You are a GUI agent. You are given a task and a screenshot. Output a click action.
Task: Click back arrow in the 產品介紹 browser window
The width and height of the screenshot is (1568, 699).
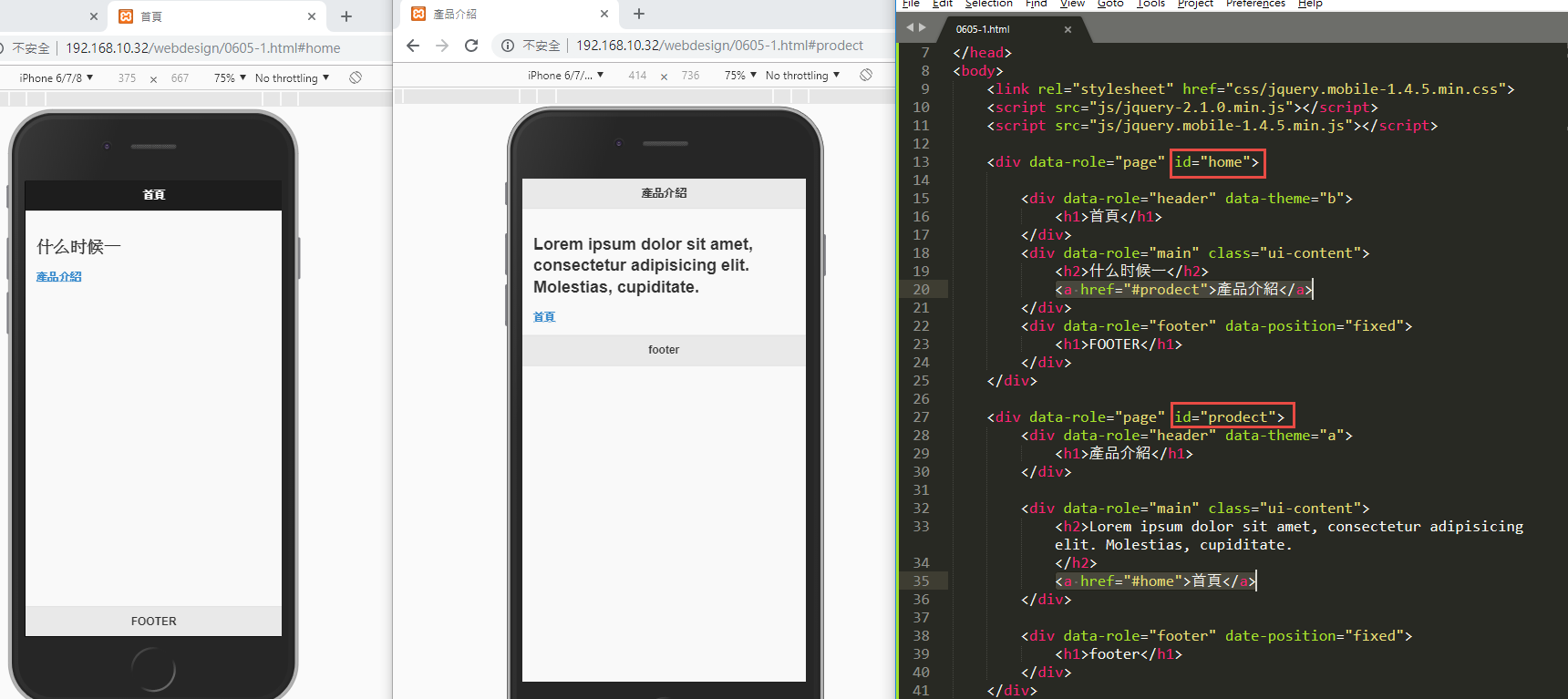[x=413, y=46]
